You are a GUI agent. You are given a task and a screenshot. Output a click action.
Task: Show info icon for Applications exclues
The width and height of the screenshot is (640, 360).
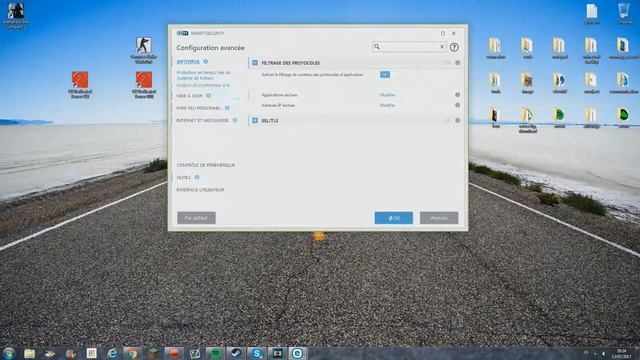(458, 95)
